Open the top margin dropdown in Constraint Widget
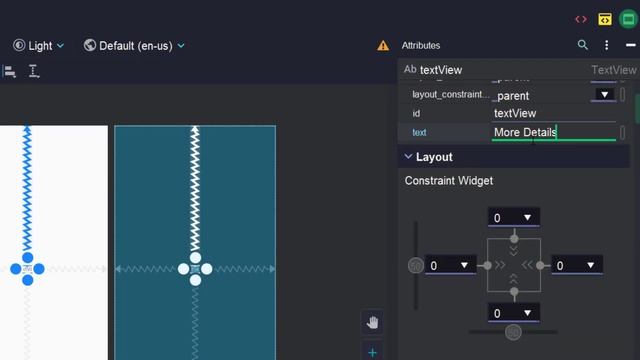Viewport: 640px width, 360px height. [527, 218]
